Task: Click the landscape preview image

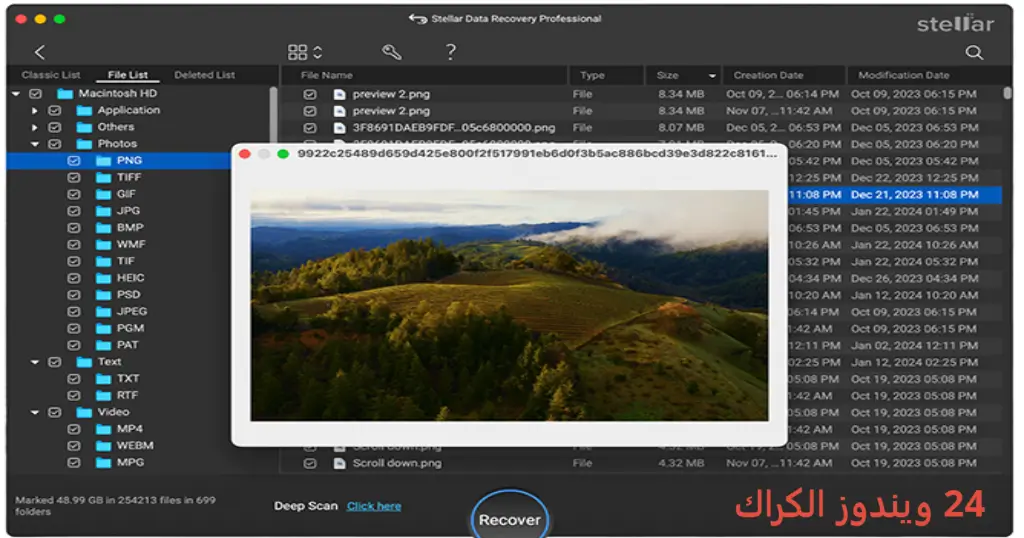Action: 509,306
